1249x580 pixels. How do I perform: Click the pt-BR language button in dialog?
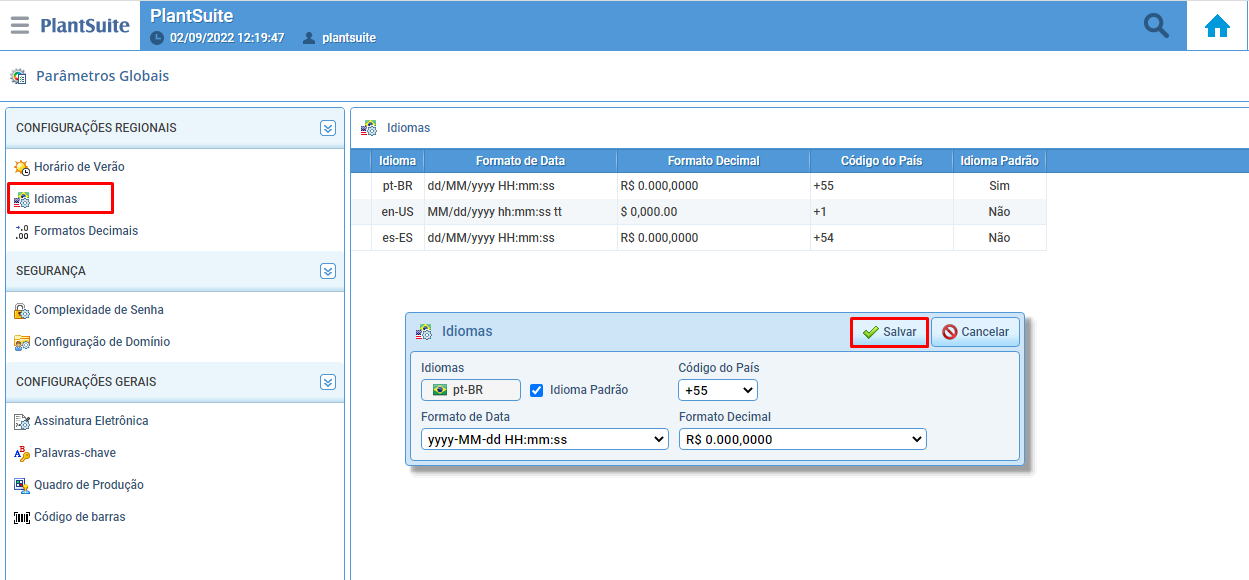click(x=471, y=390)
